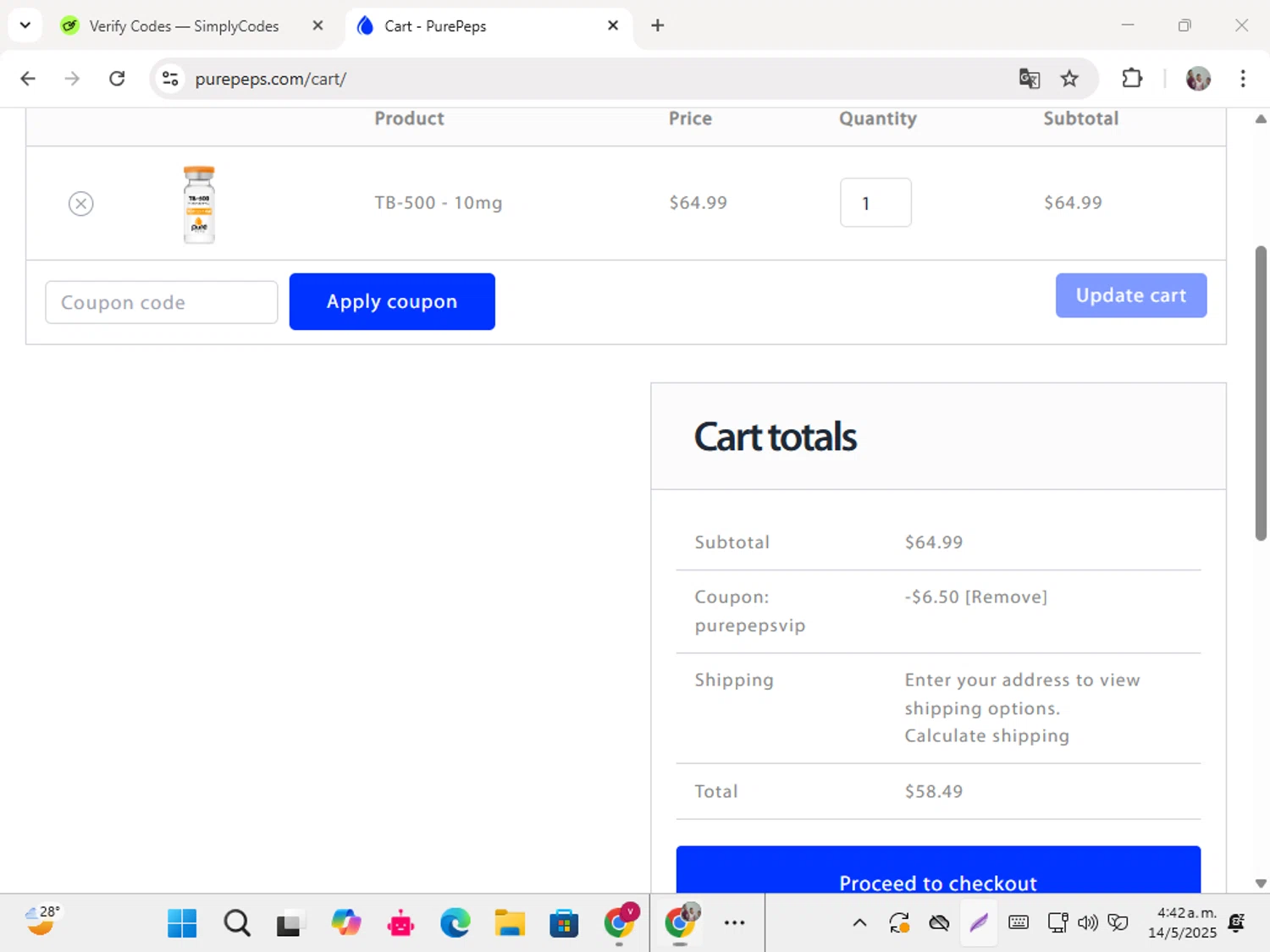Screen dimensions: 1270x952
Task: Click the address bar URL purepeps.com/cart/
Action: click(x=270, y=79)
